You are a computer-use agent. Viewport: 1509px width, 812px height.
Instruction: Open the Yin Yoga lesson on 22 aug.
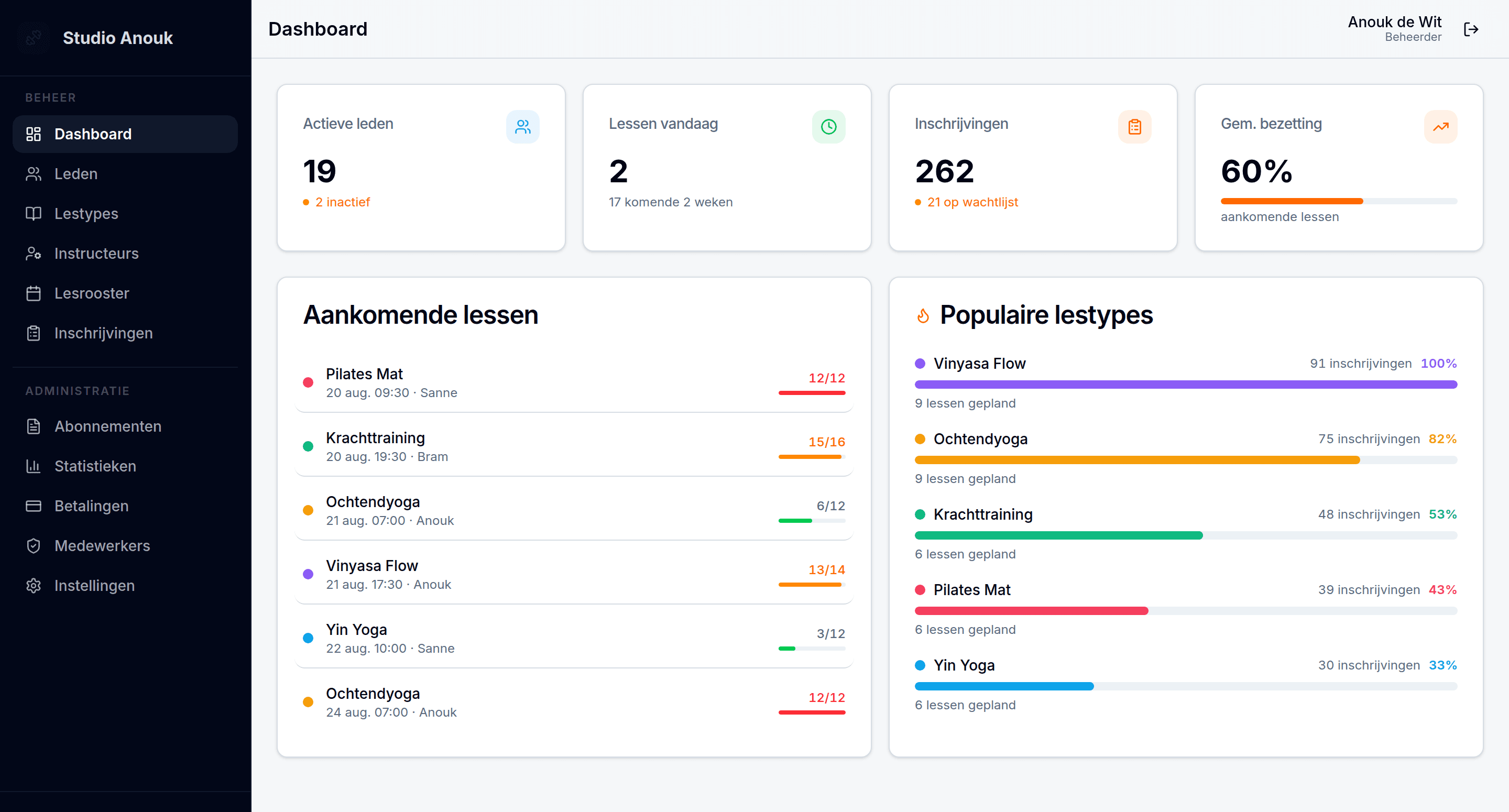tap(574, 638)
